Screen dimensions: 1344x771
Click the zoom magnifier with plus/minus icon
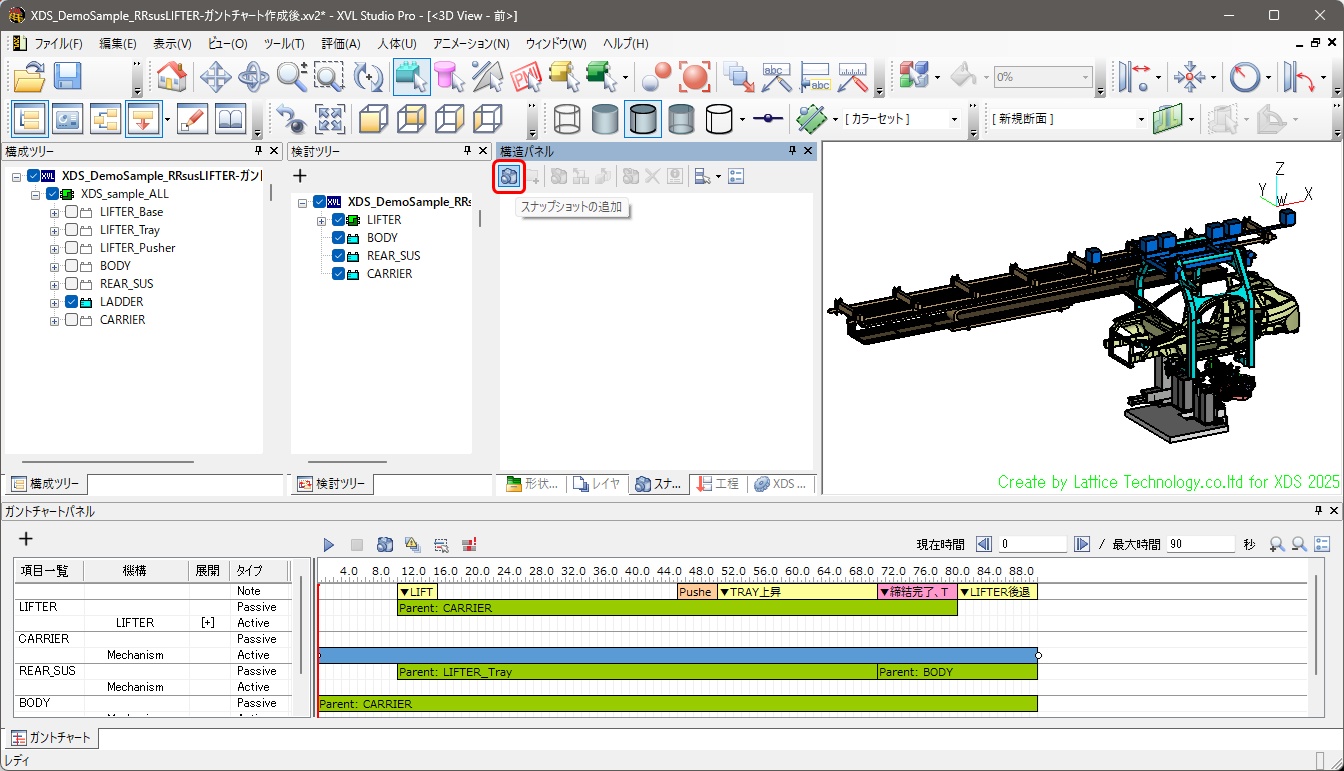pos(292,77)
